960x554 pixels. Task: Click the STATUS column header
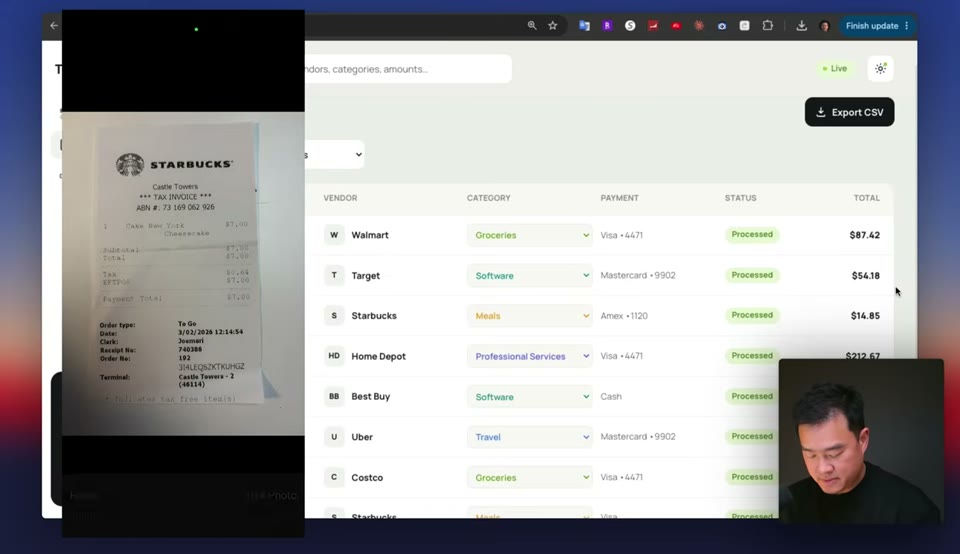click(x=740, y=198)
